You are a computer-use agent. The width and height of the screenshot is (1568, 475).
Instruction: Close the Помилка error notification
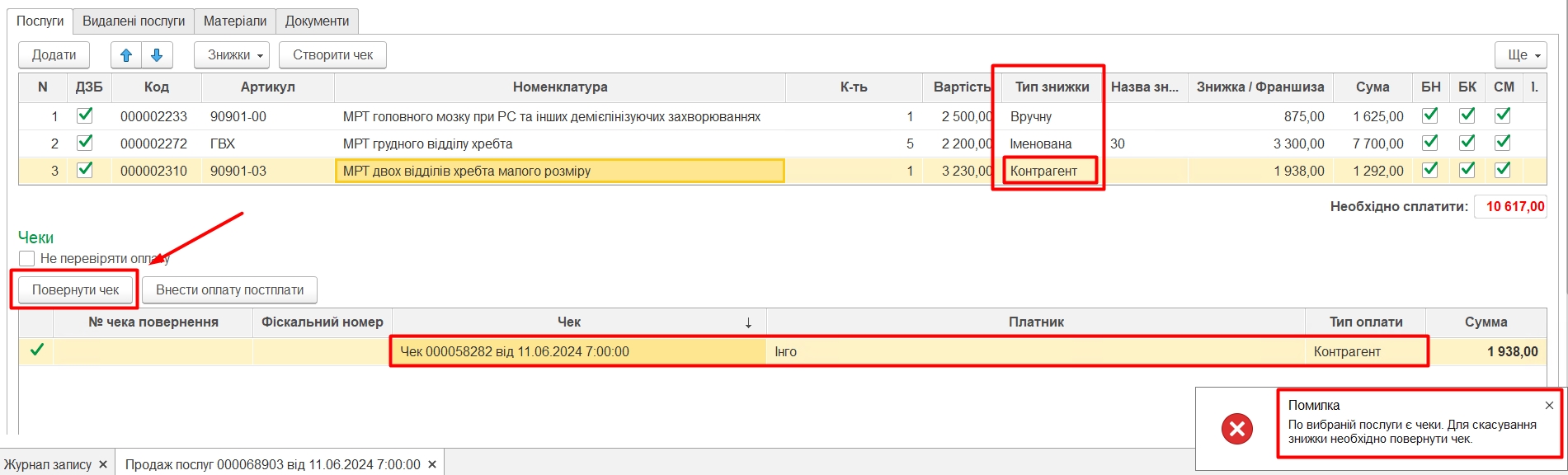point(1549,405)
